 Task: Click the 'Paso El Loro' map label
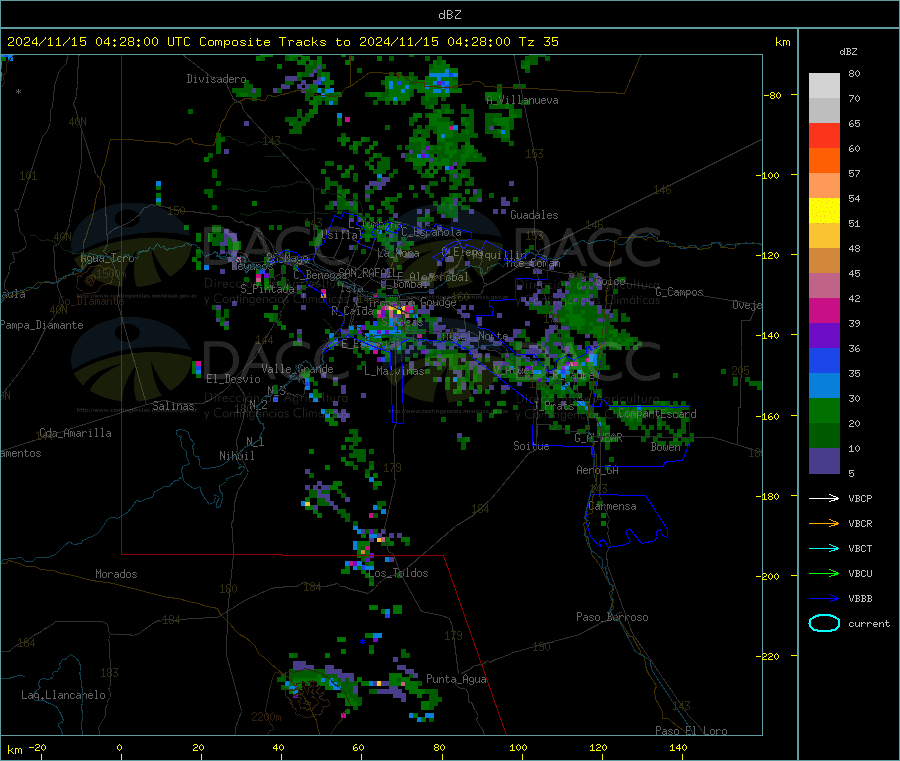coord(691,731)
